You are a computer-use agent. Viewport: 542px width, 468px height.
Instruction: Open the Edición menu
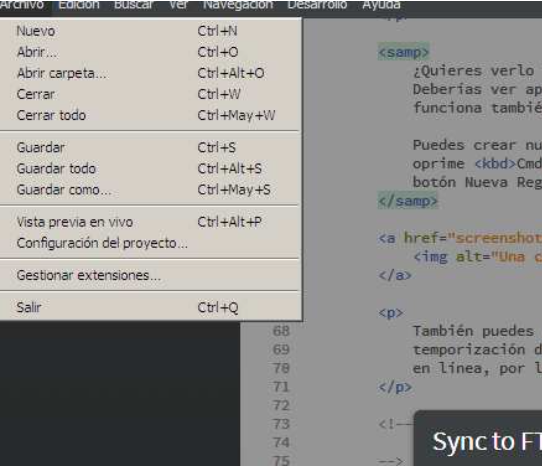[79, 5]
